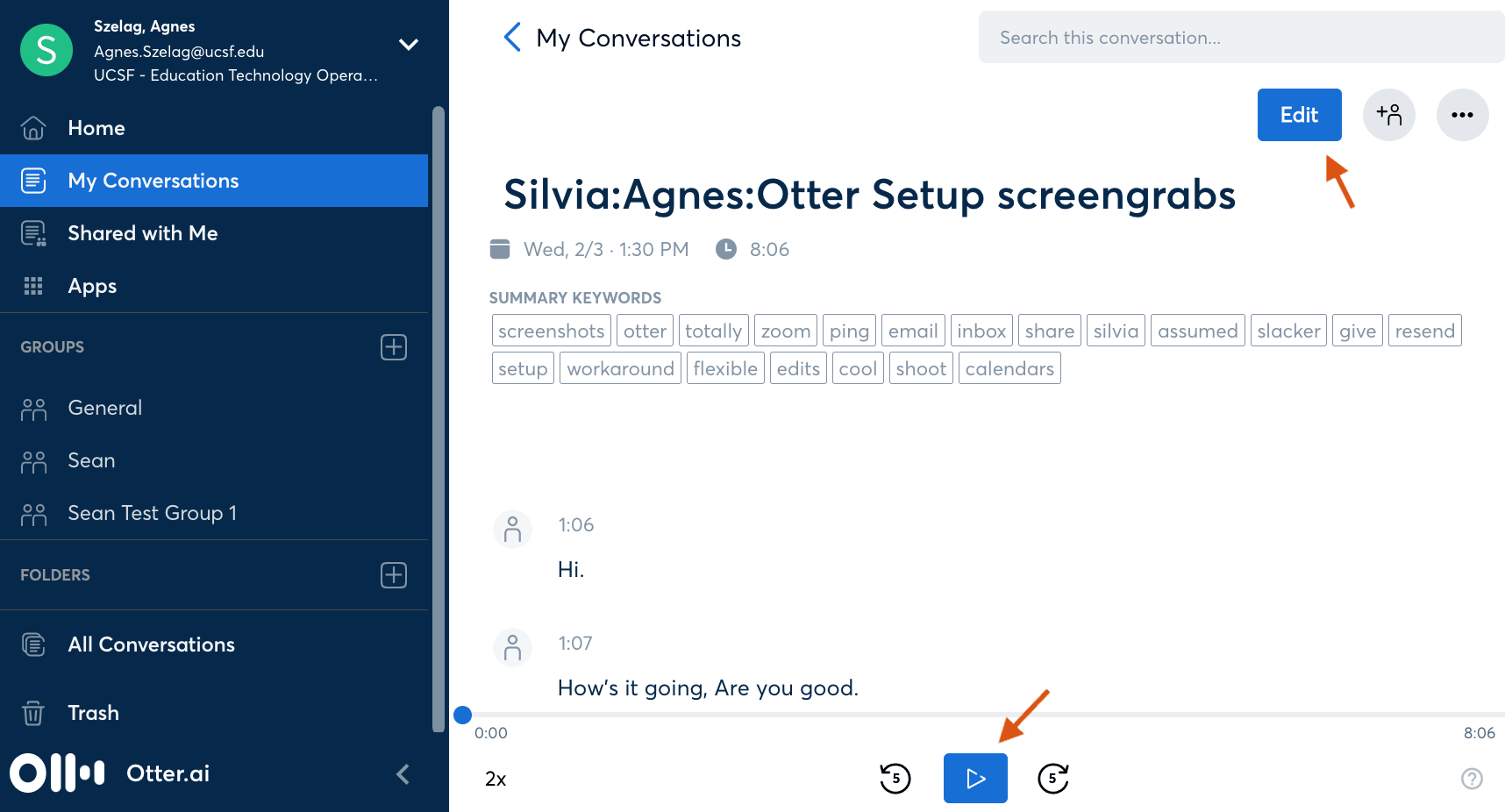Click the Edit button
1505x812 pixels.
[1299, 114]
